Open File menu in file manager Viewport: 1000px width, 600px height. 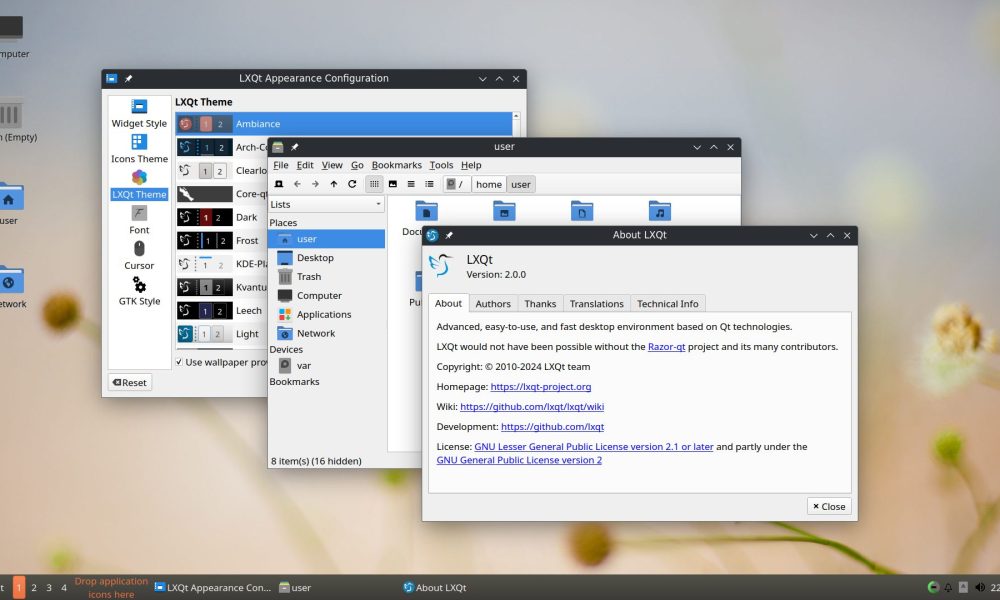point(281,165)
